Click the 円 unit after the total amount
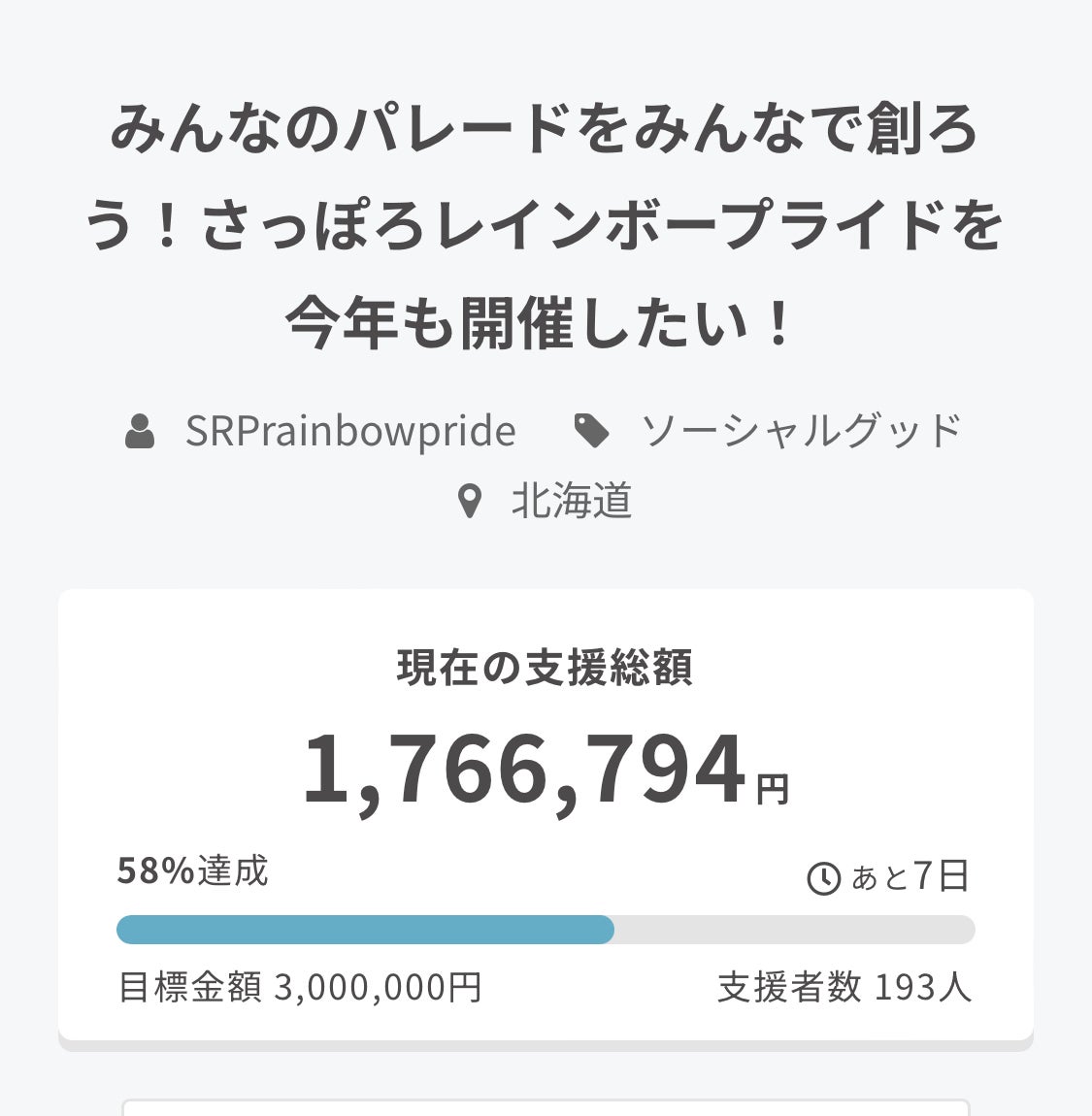 (773, 789)
